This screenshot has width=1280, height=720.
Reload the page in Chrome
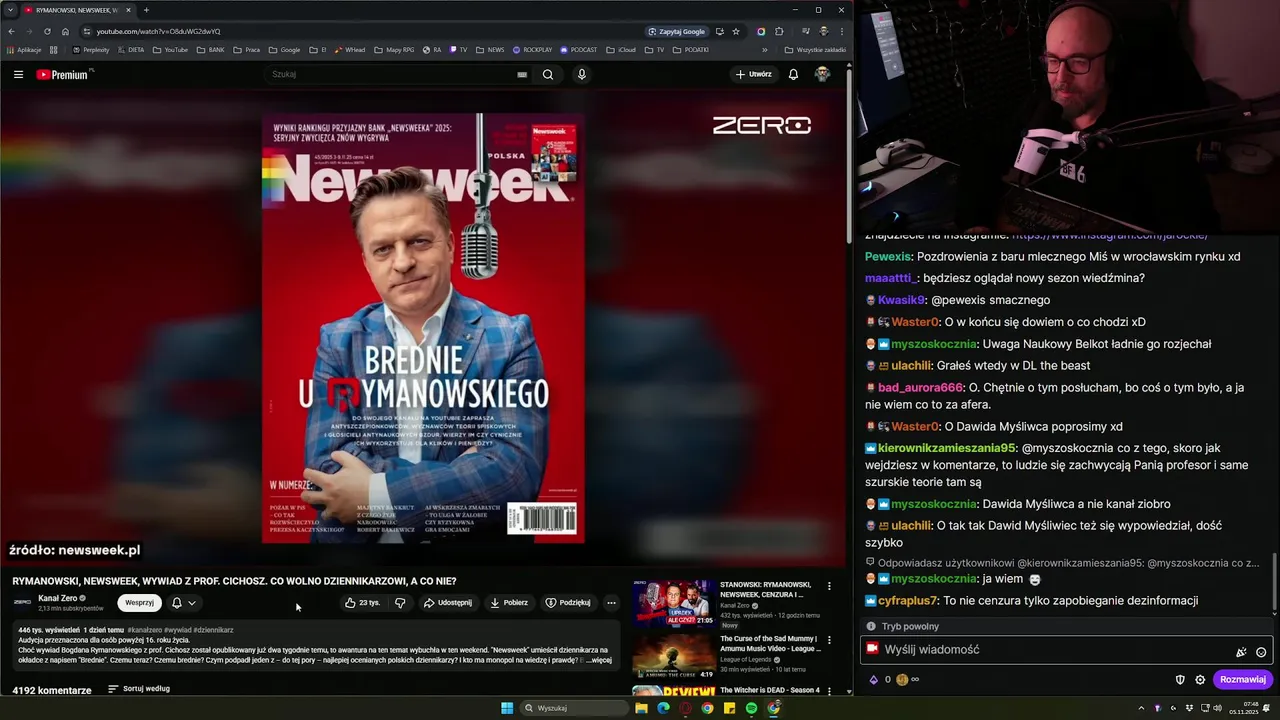pos(47,31)
